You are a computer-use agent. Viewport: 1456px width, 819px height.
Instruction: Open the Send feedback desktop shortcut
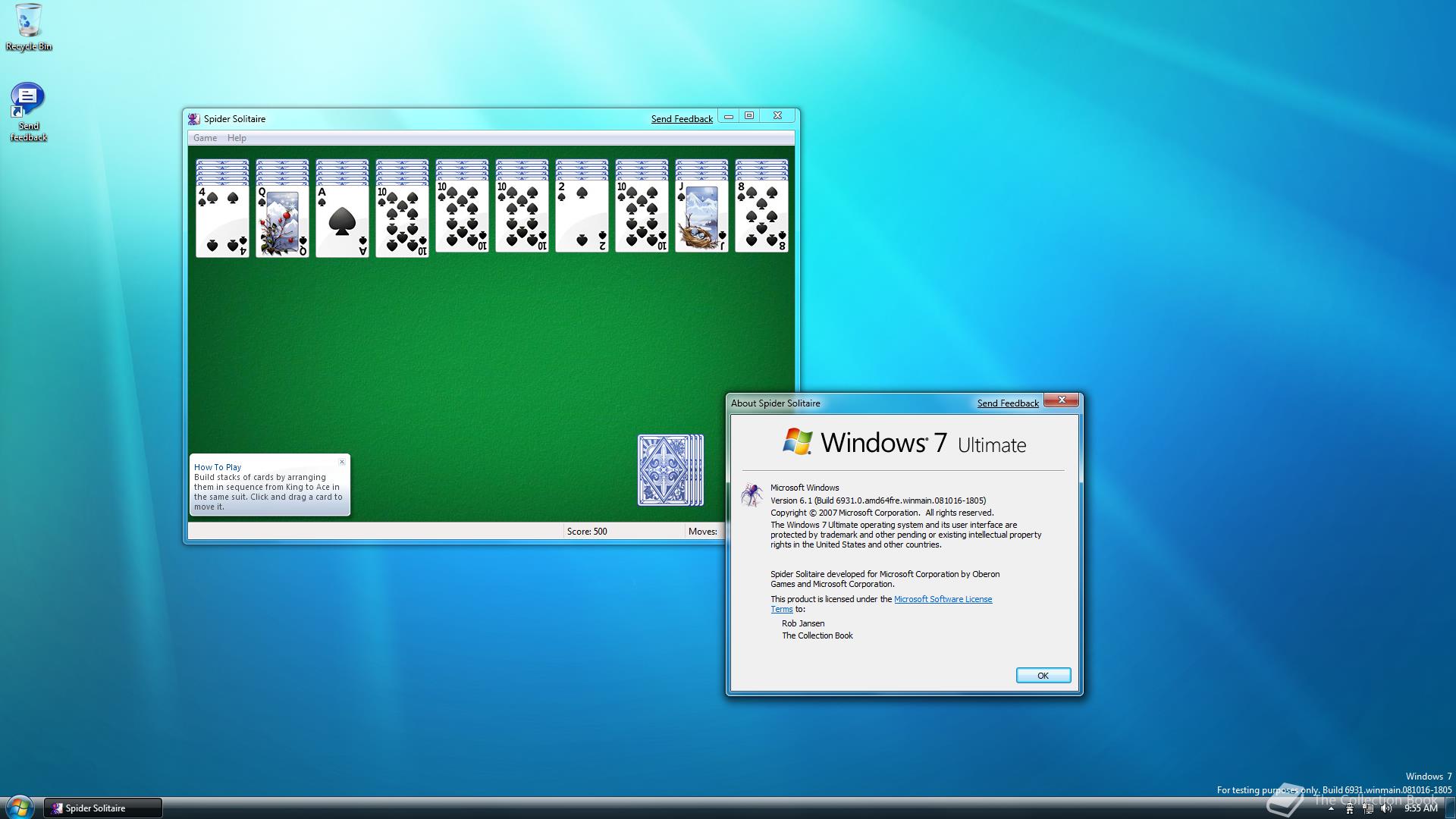click(28, 112)
